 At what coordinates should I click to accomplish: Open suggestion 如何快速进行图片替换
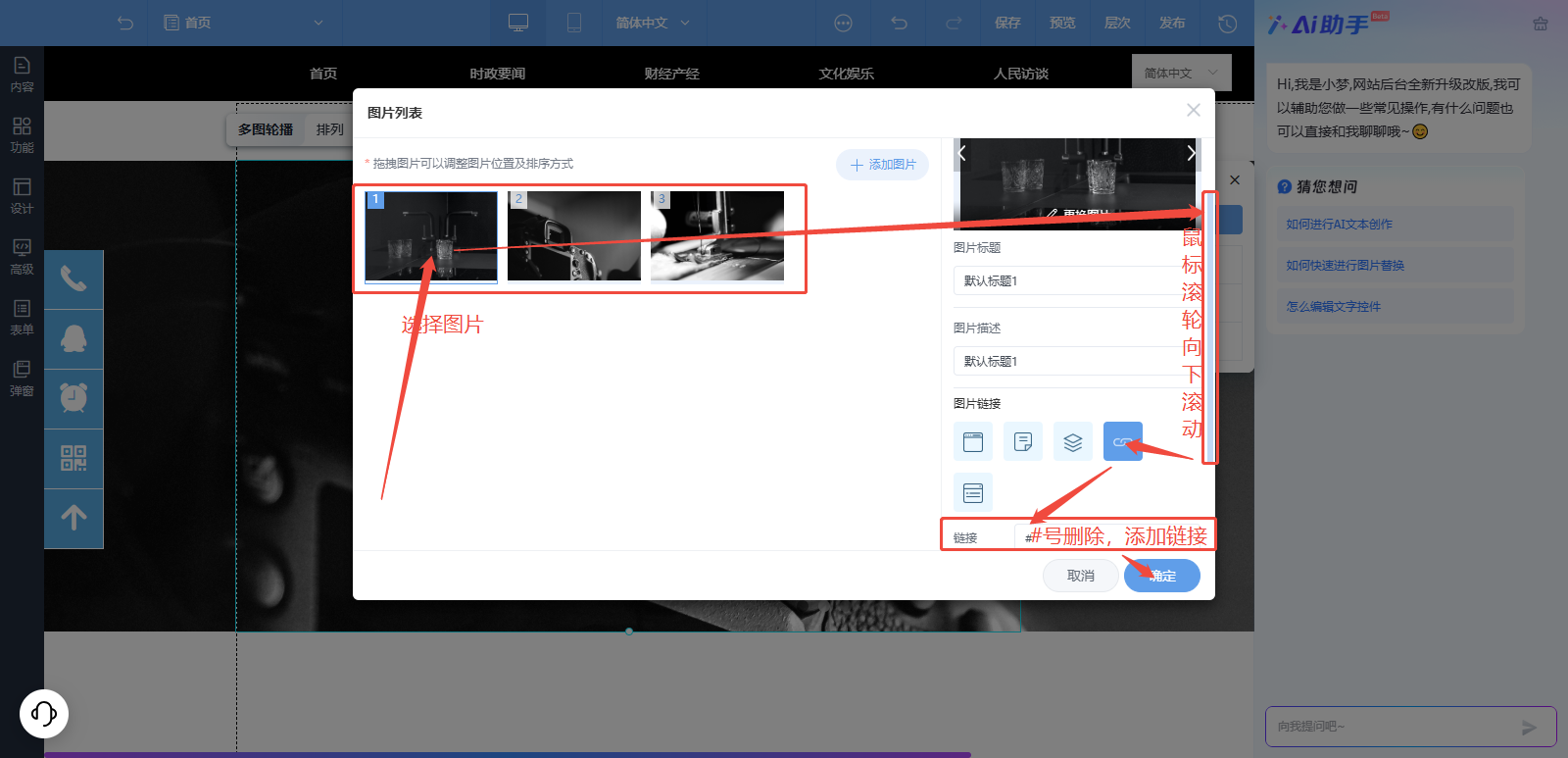[1396, 265]
